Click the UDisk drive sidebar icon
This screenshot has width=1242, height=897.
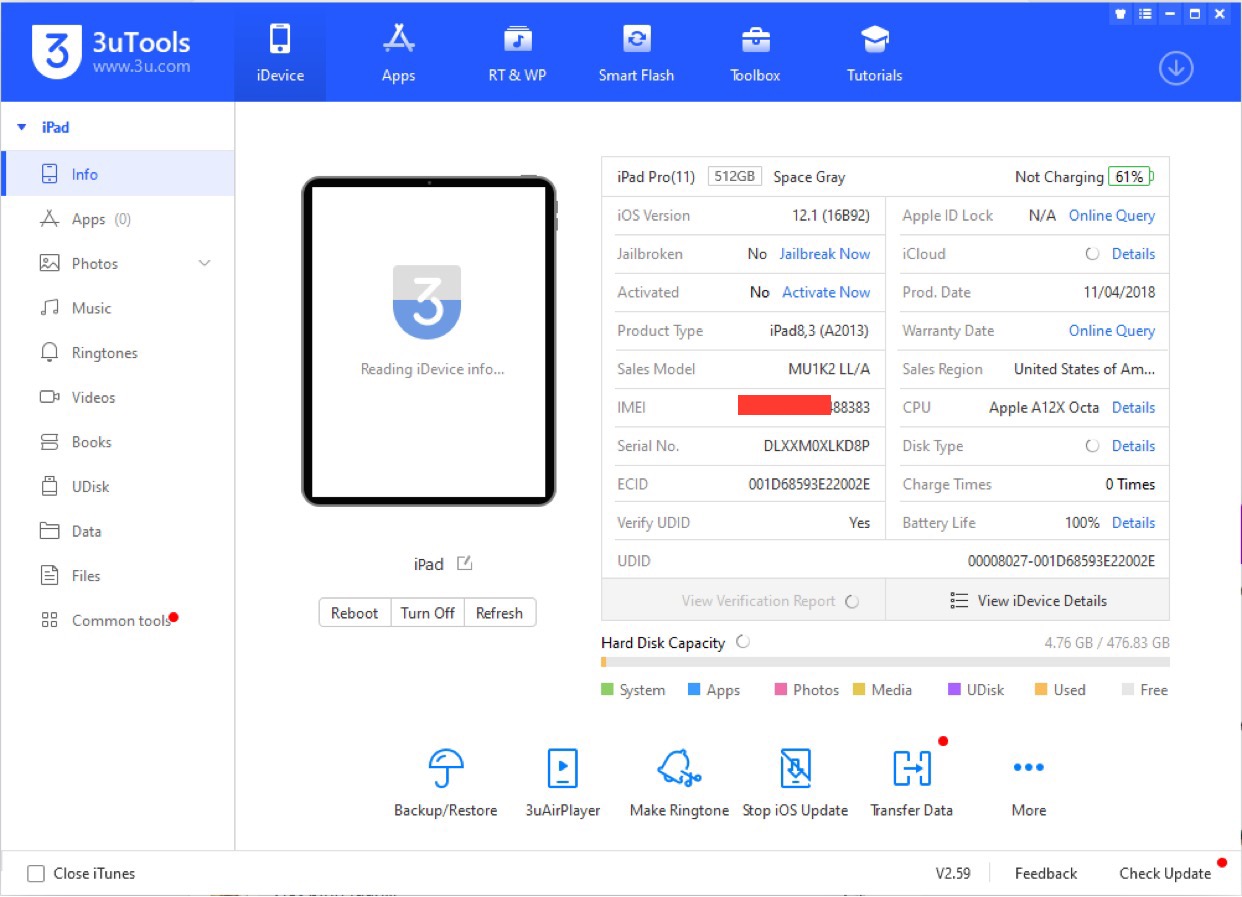click(x=49, y=486)
